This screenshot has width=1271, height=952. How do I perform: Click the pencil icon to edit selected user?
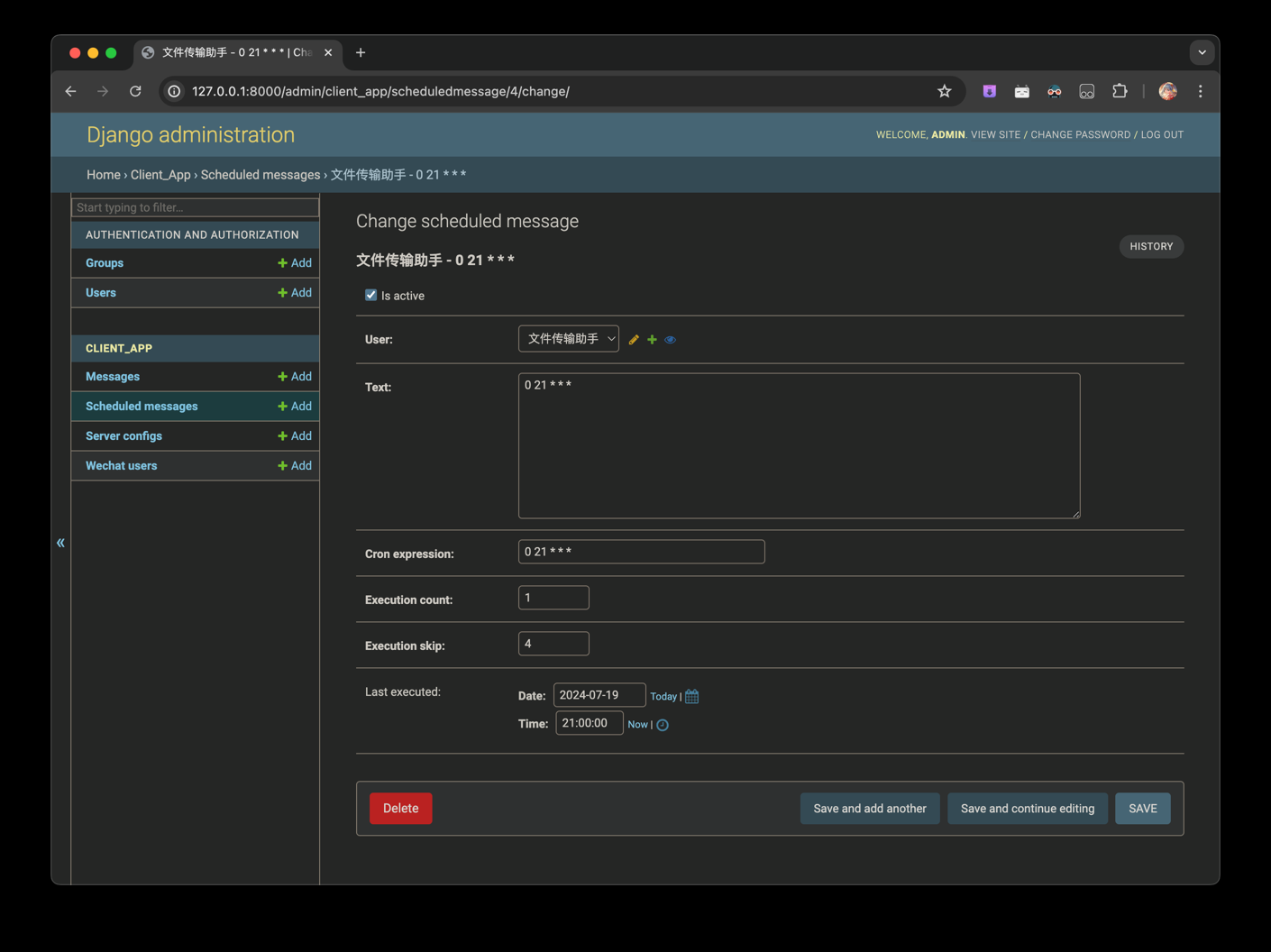click(634, 340)
